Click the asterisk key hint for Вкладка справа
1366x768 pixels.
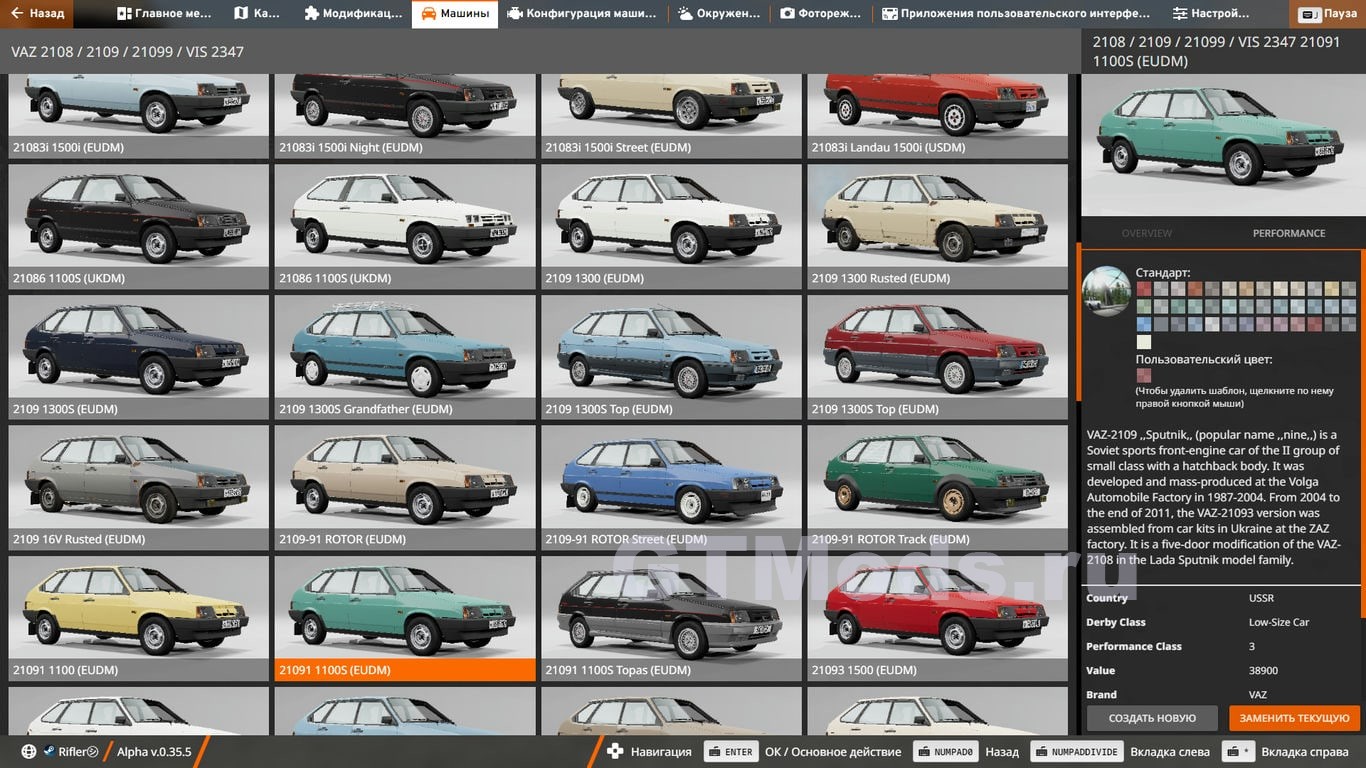1240,752
